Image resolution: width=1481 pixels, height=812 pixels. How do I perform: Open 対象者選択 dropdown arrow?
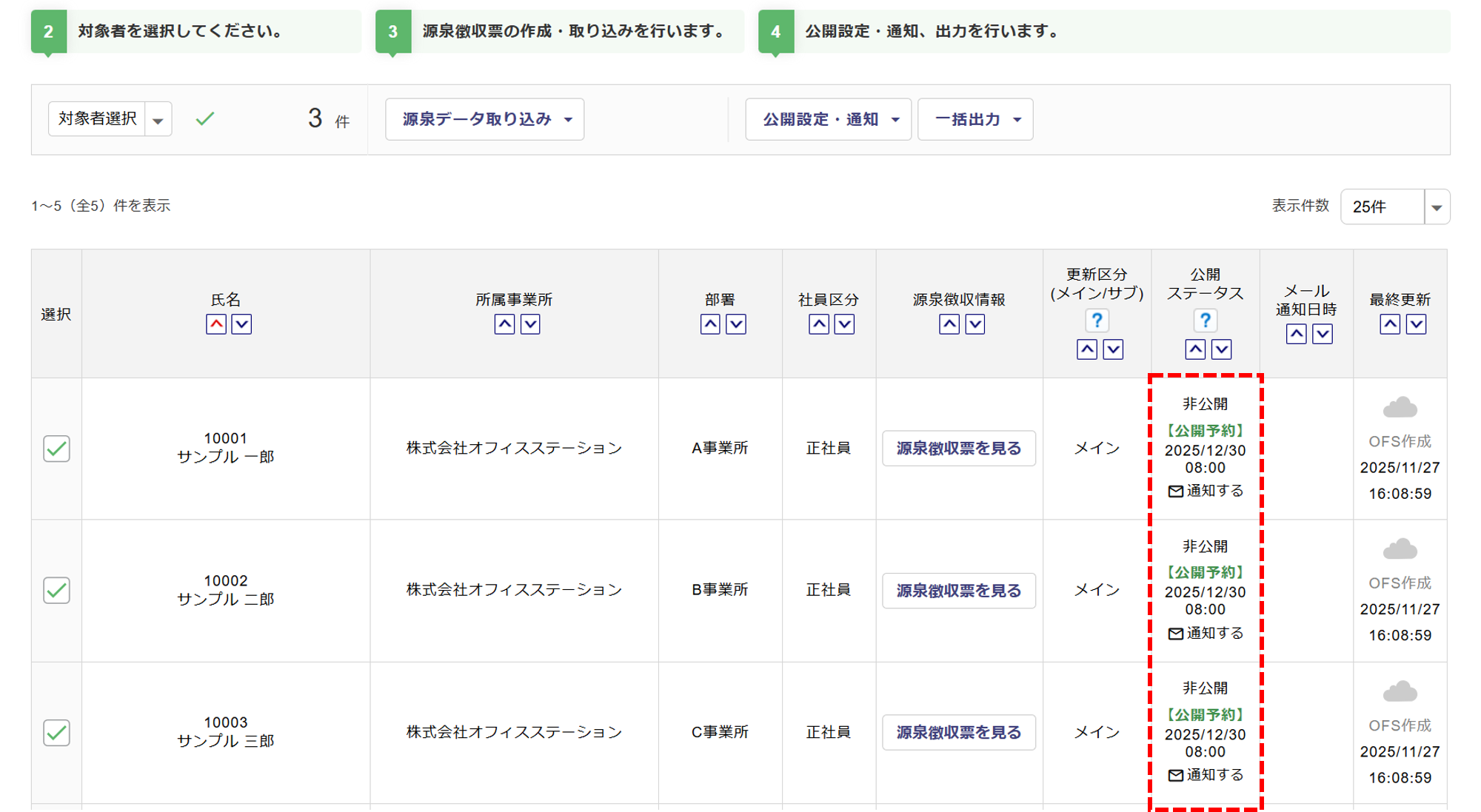[158, 120]
